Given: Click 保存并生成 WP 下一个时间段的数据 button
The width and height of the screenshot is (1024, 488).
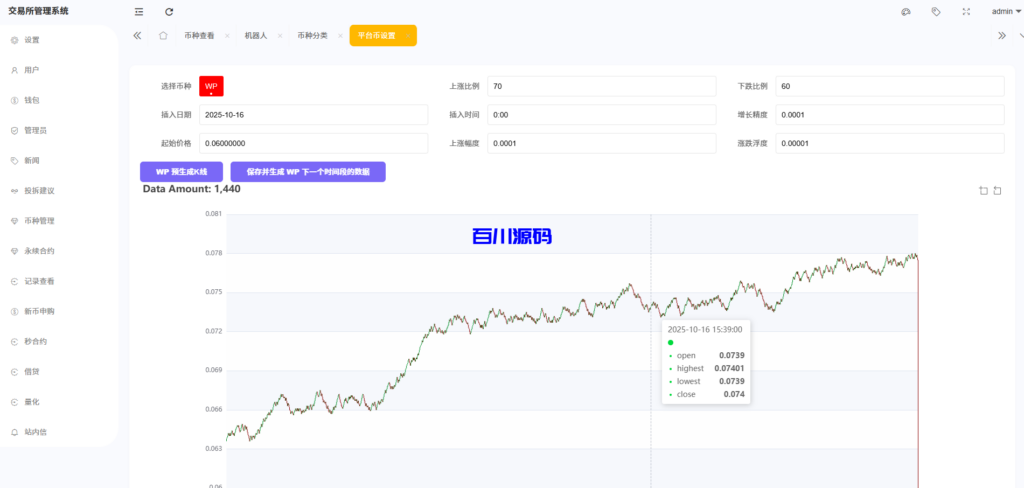Looking at the screenshot, I should (308, 172).
